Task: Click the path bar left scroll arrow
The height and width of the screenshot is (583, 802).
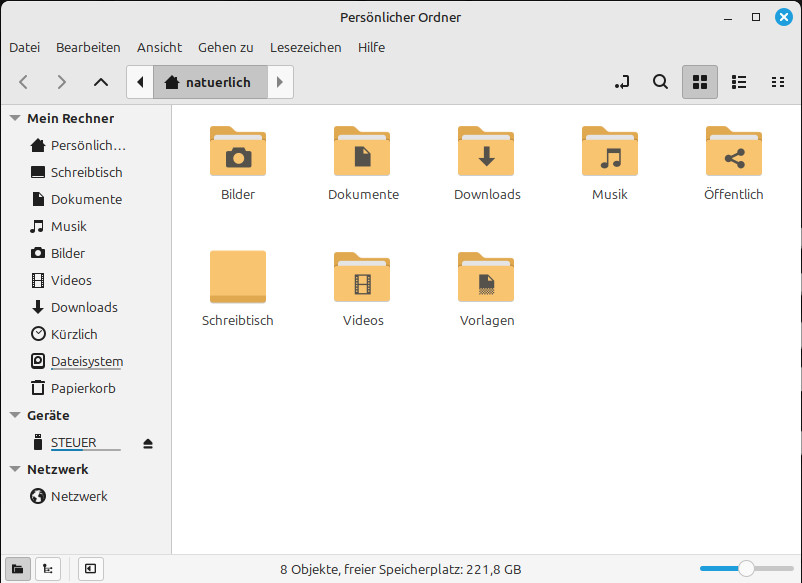Action: 140,82
